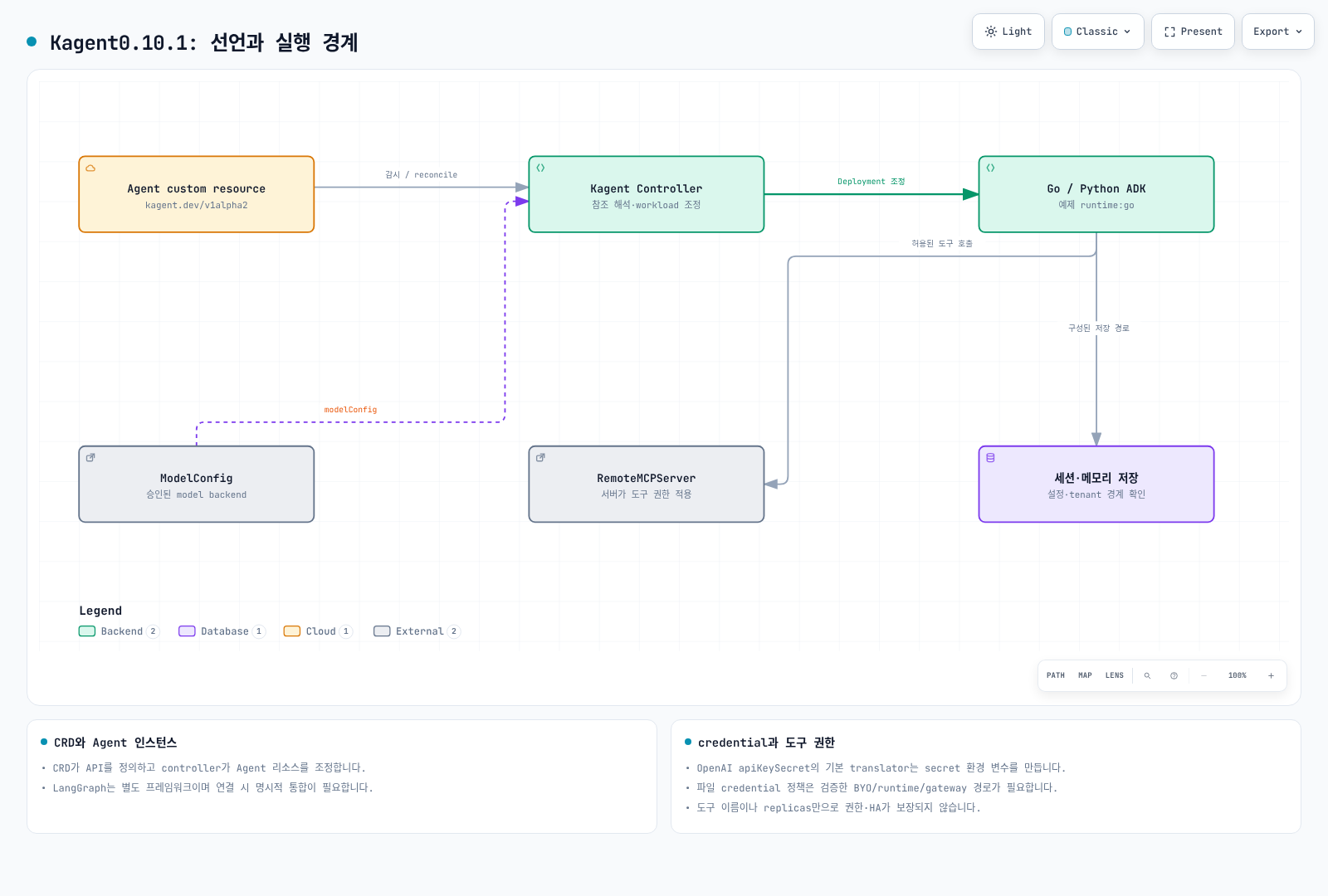Viewport: 1328px width, 896px height.
Task: Toggle the Light theme button
Action: point(1008,32)
